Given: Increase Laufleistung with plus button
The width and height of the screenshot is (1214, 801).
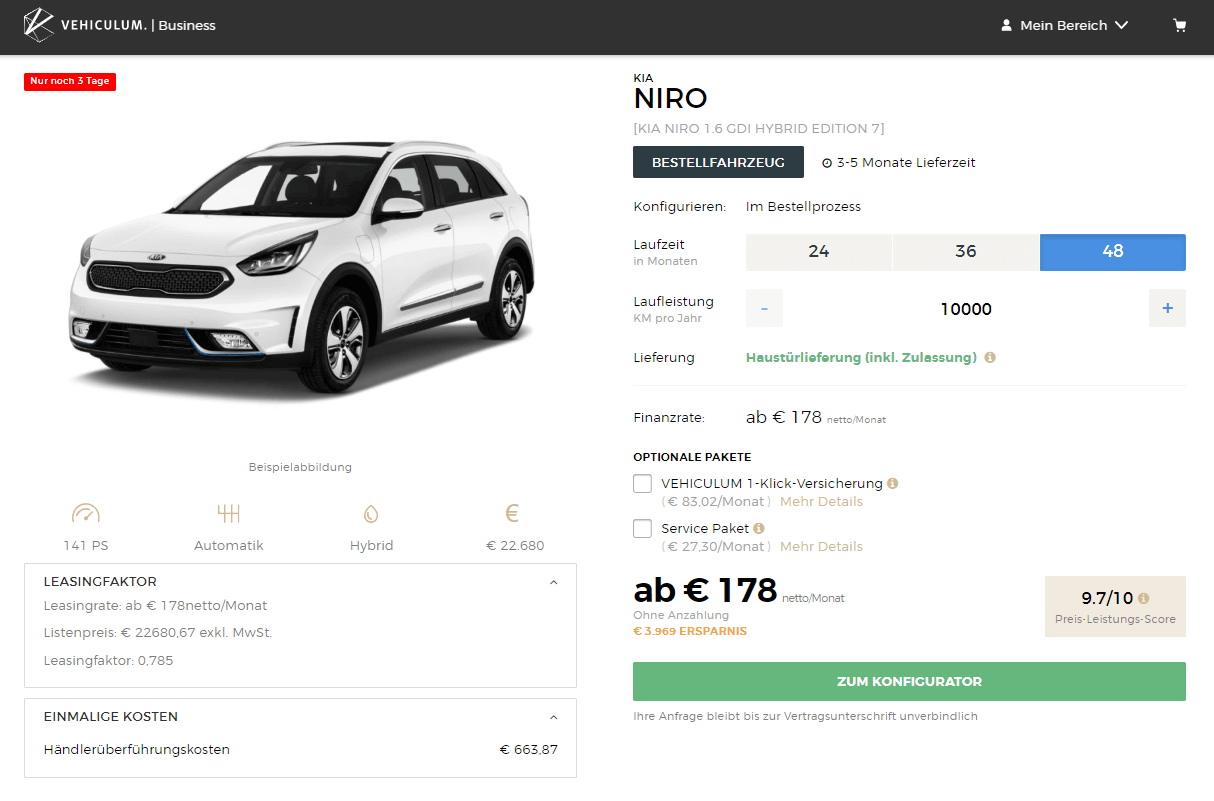Looking at the screenshot, I should point(1167,309).
